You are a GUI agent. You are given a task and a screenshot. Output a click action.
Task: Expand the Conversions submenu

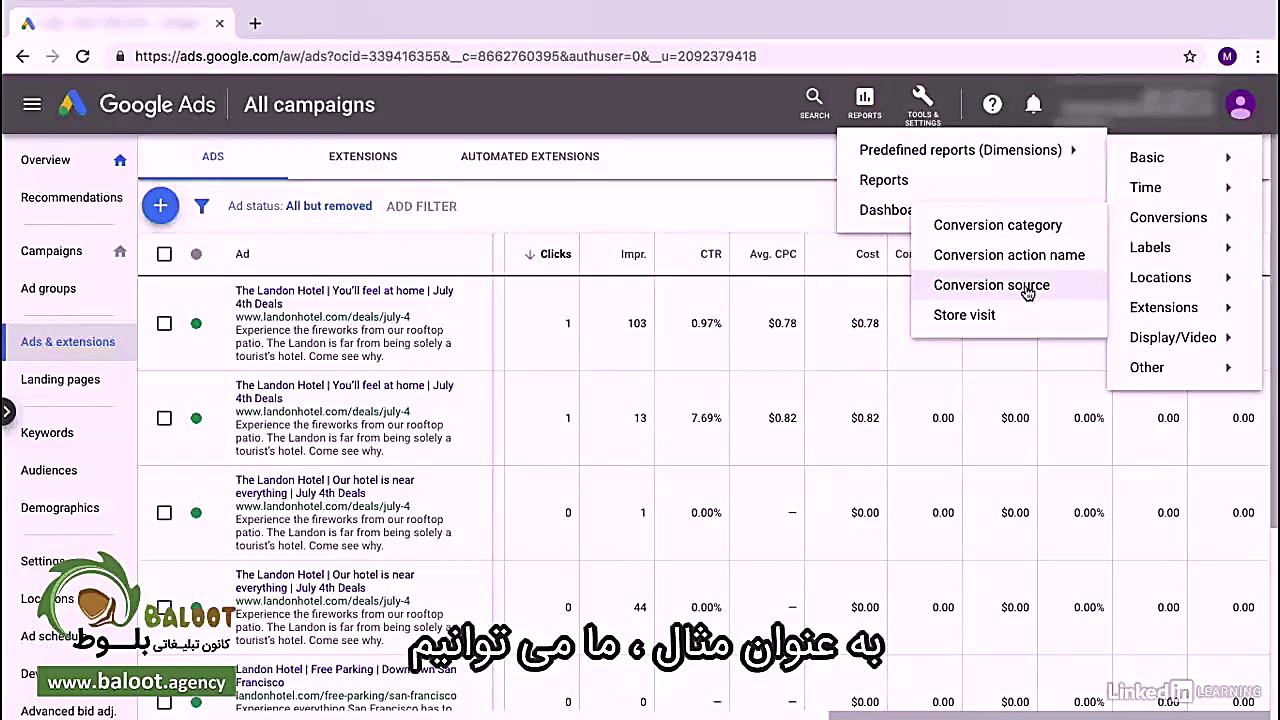(x=1168, y=217)
